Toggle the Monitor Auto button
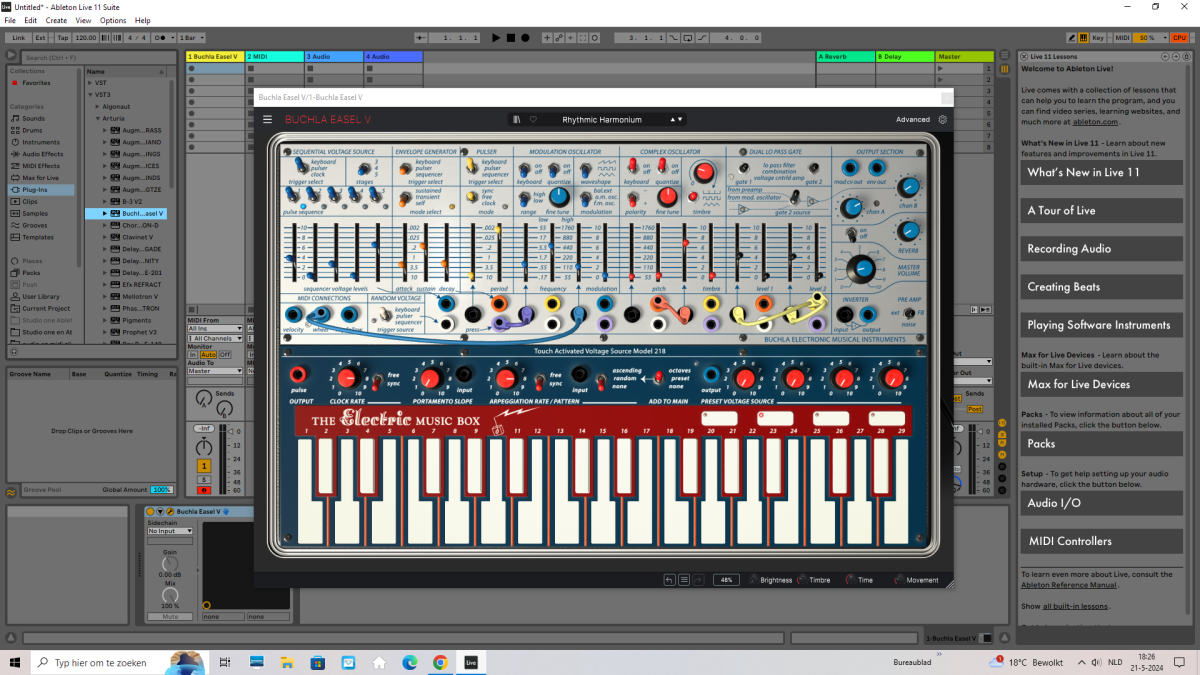Viewport: 1200px width, 675px height. [x=208, y=354]
